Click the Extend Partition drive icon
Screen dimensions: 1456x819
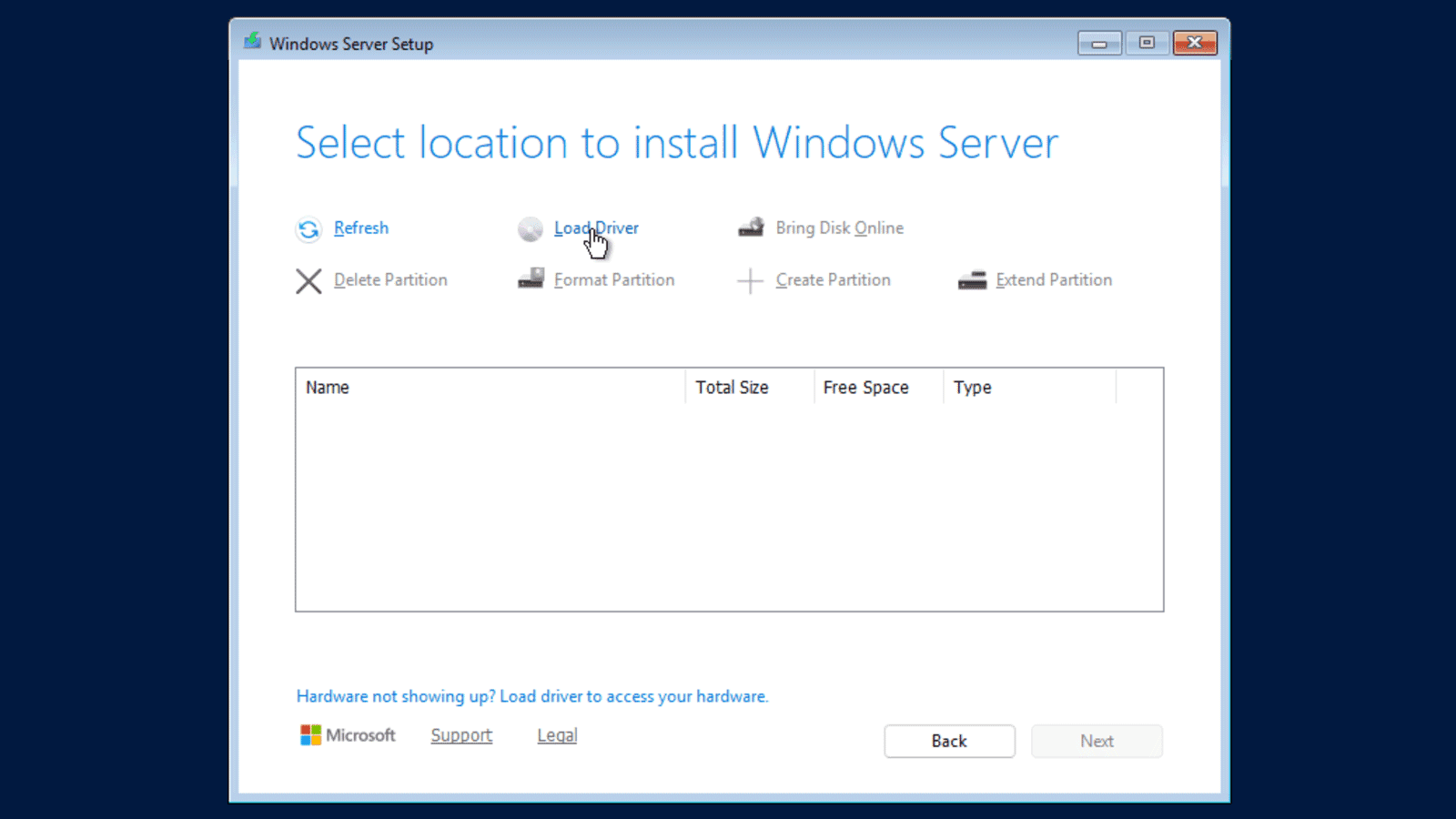click(x=972, y=280)
